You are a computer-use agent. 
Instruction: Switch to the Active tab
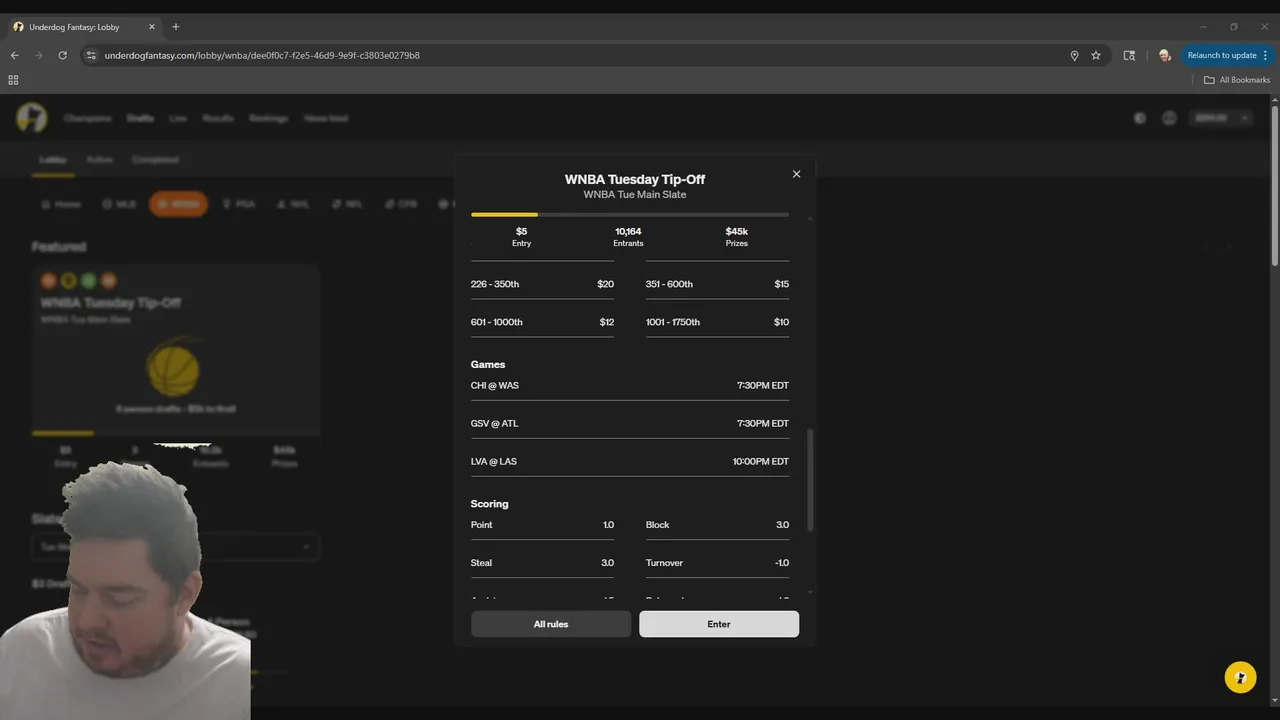click(x=99, y=159)
